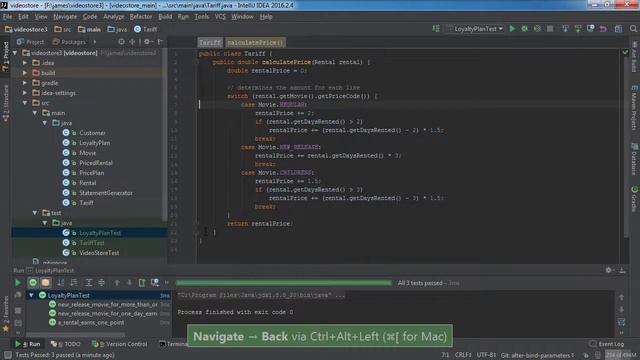640x360 pixels.
Task: Click Tariff breadcrumb in editor
Action: (210, 42)
